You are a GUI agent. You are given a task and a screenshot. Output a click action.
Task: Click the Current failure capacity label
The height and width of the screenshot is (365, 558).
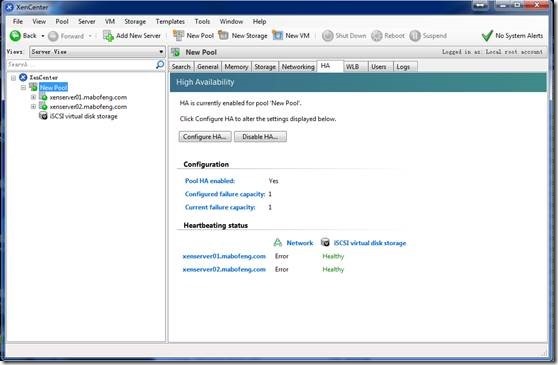point(220,207)
